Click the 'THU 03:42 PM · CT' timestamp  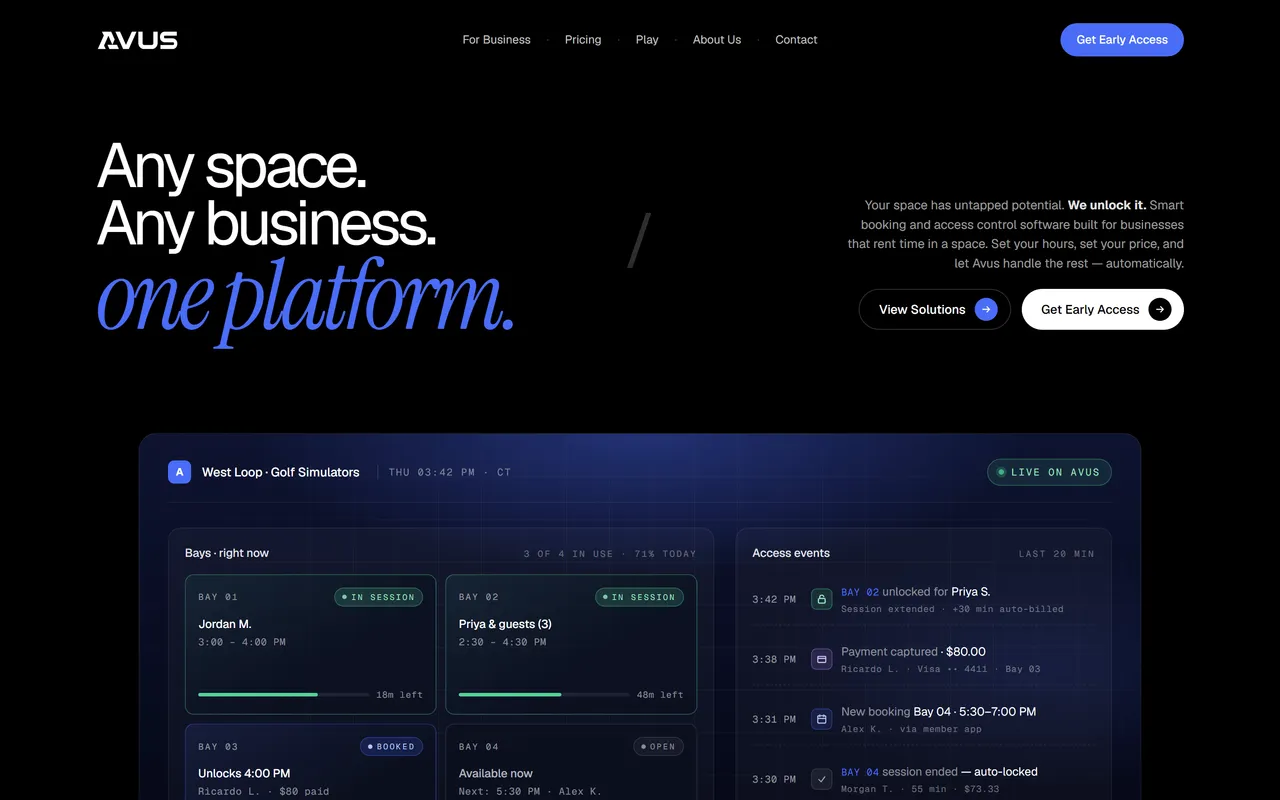[x=450, y=472]
